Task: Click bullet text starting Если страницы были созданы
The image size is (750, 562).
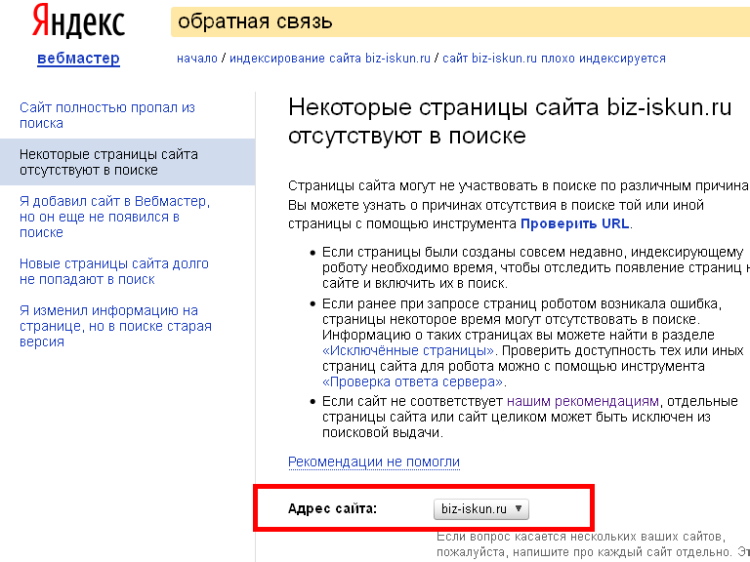Action: pyautogui.click(x=536, y=268)
